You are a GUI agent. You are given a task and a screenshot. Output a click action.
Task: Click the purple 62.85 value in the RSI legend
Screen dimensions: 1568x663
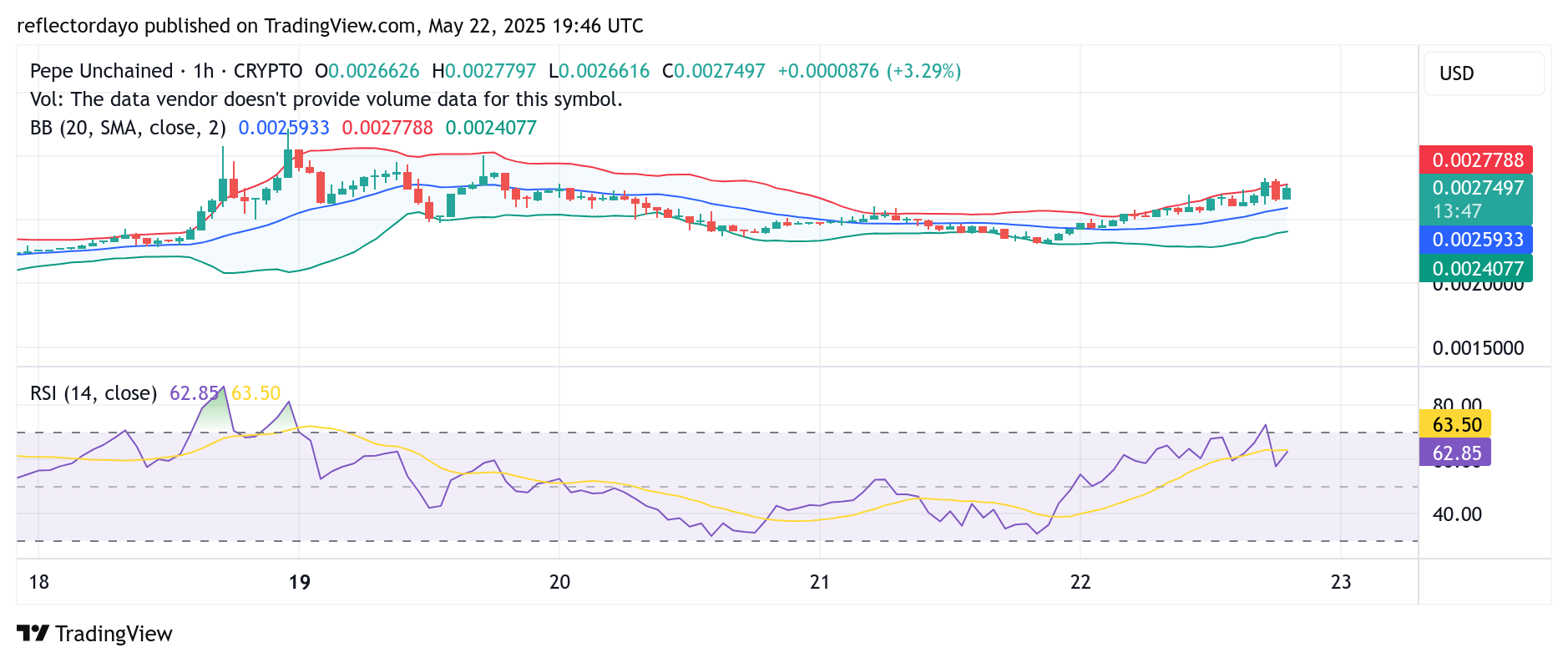[x=194, y=393]
